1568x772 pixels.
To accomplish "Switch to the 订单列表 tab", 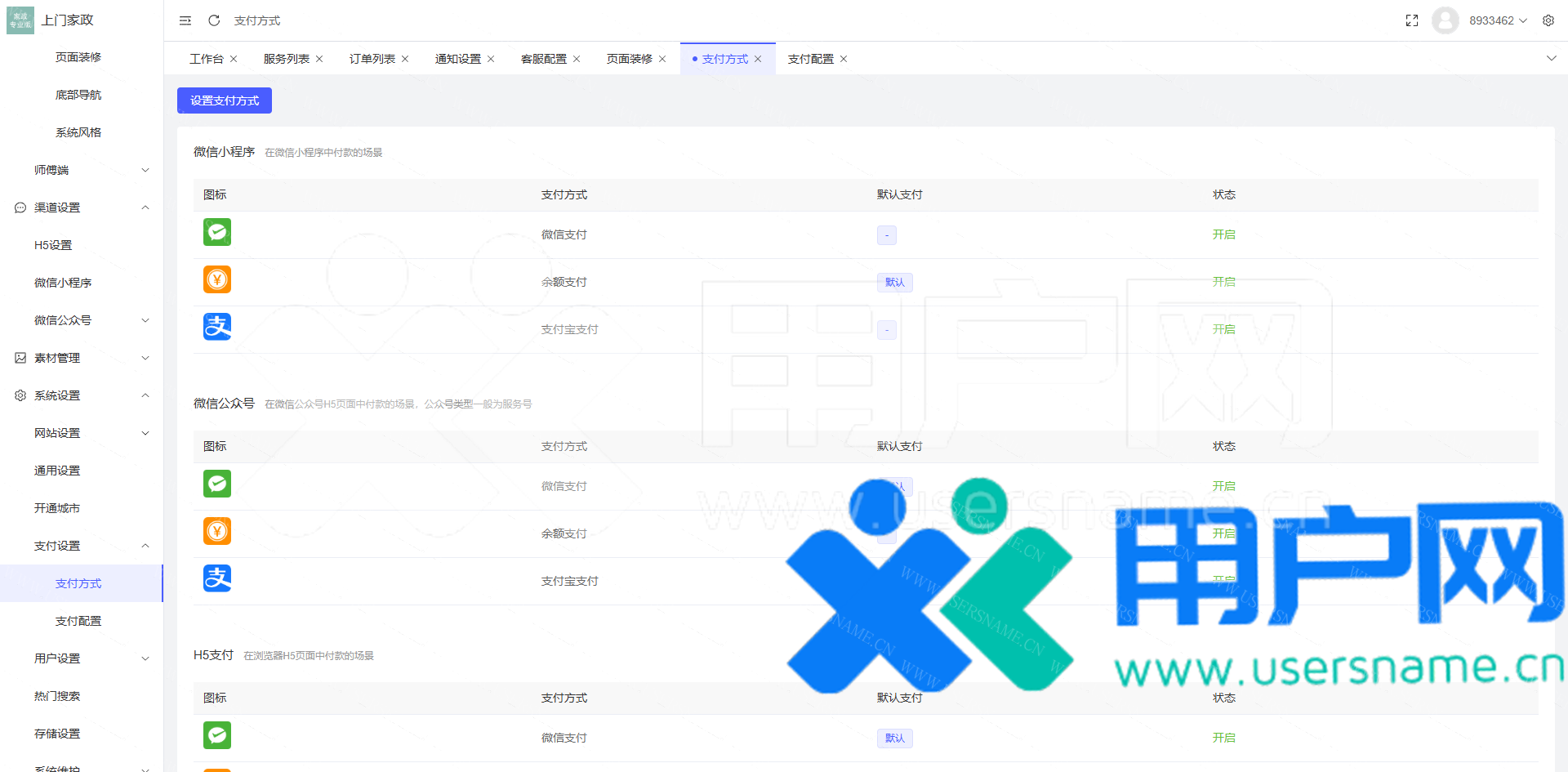I will tap(372, 59).
